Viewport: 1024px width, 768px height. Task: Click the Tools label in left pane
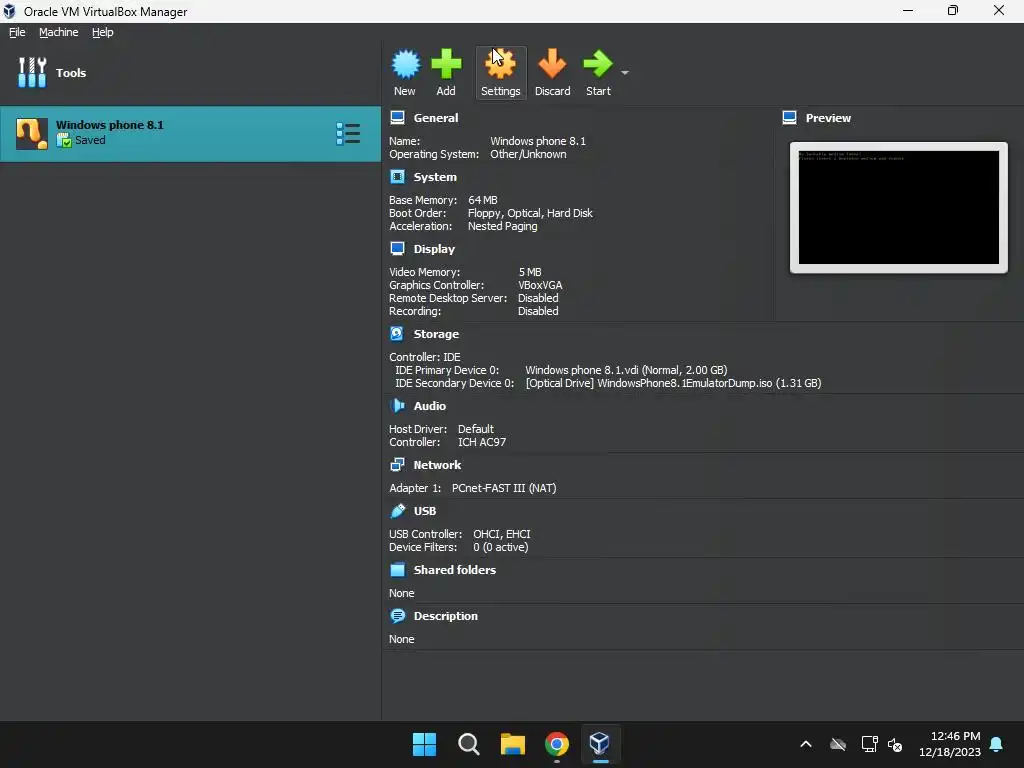(x=71, y=73)
